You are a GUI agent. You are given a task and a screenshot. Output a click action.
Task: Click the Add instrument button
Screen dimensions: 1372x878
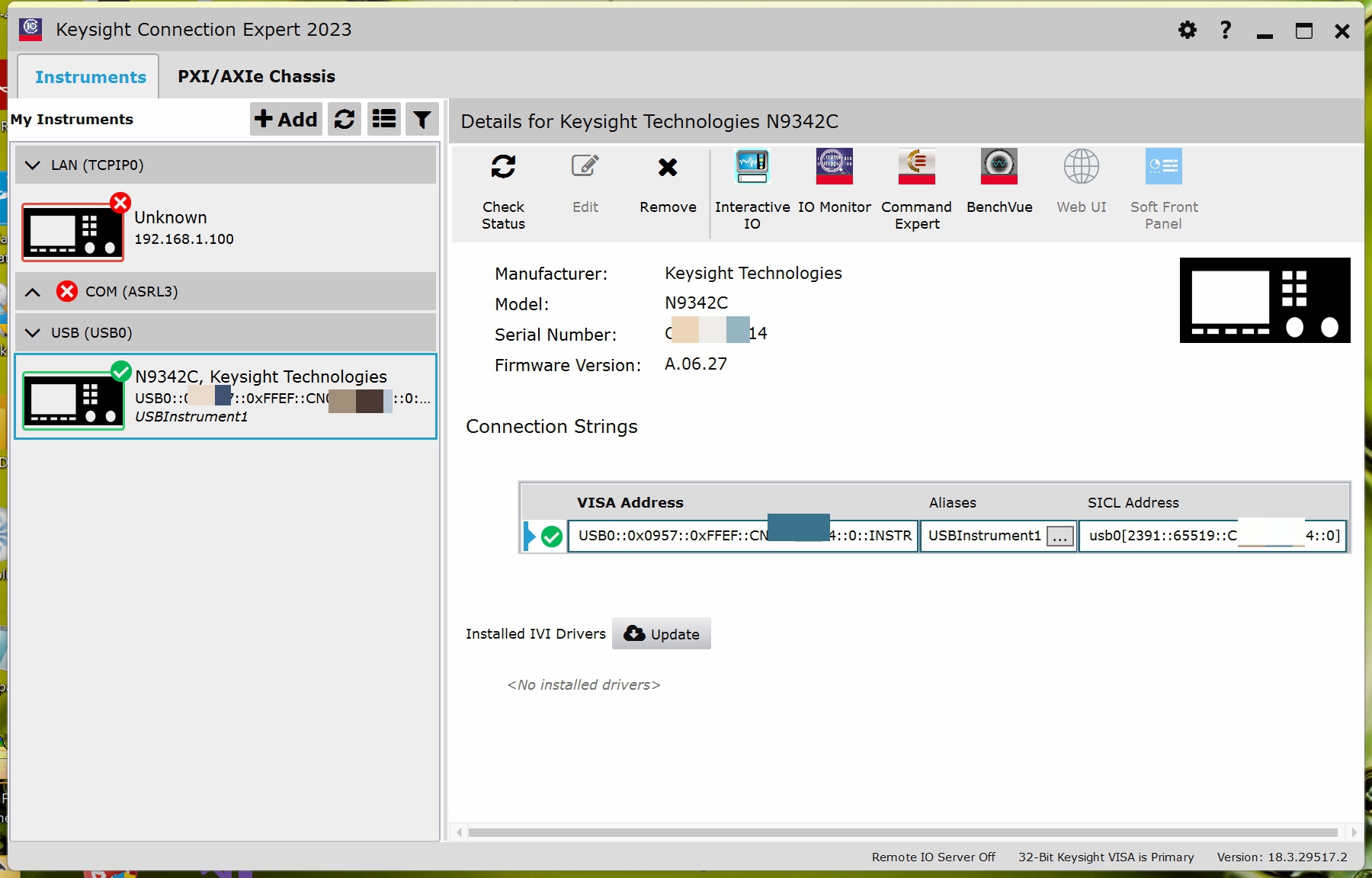[x=286, y=119]
